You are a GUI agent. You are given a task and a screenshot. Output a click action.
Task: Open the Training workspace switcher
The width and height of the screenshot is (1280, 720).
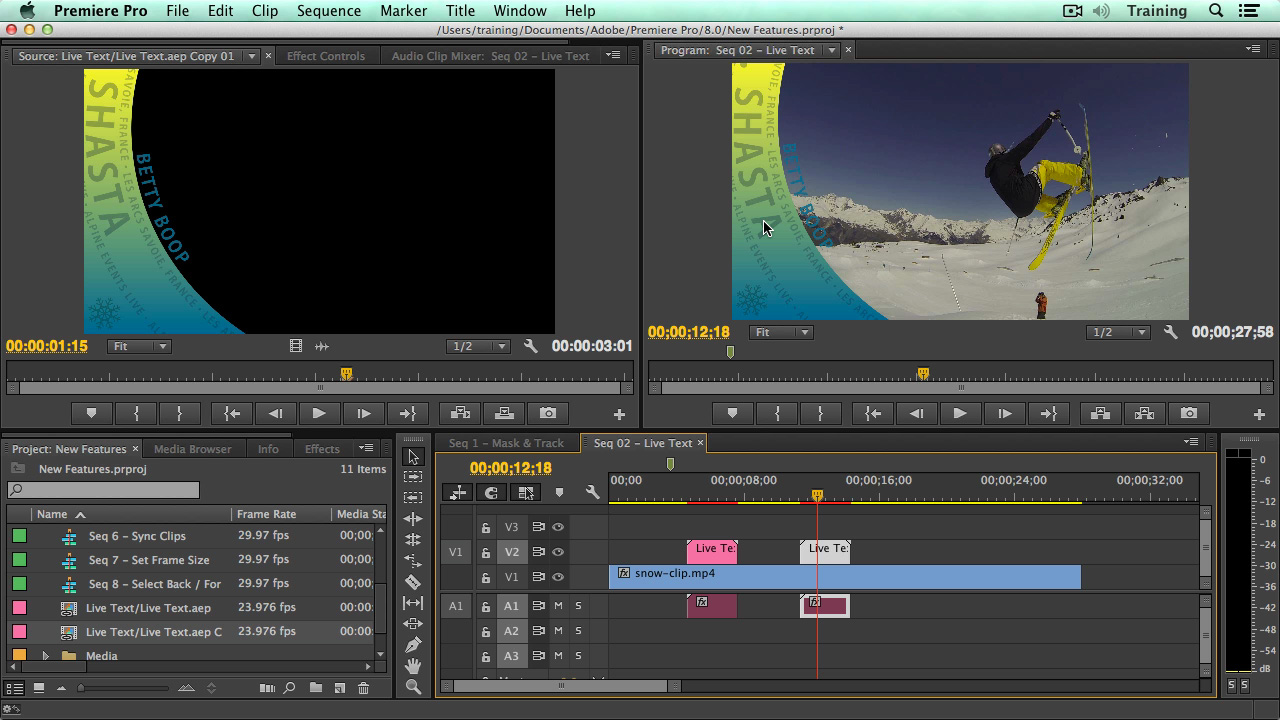[1157, 11]
